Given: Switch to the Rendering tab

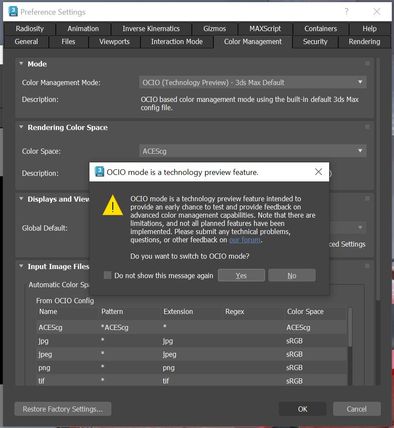Looking at the screenshot, I should coord(364,42).
